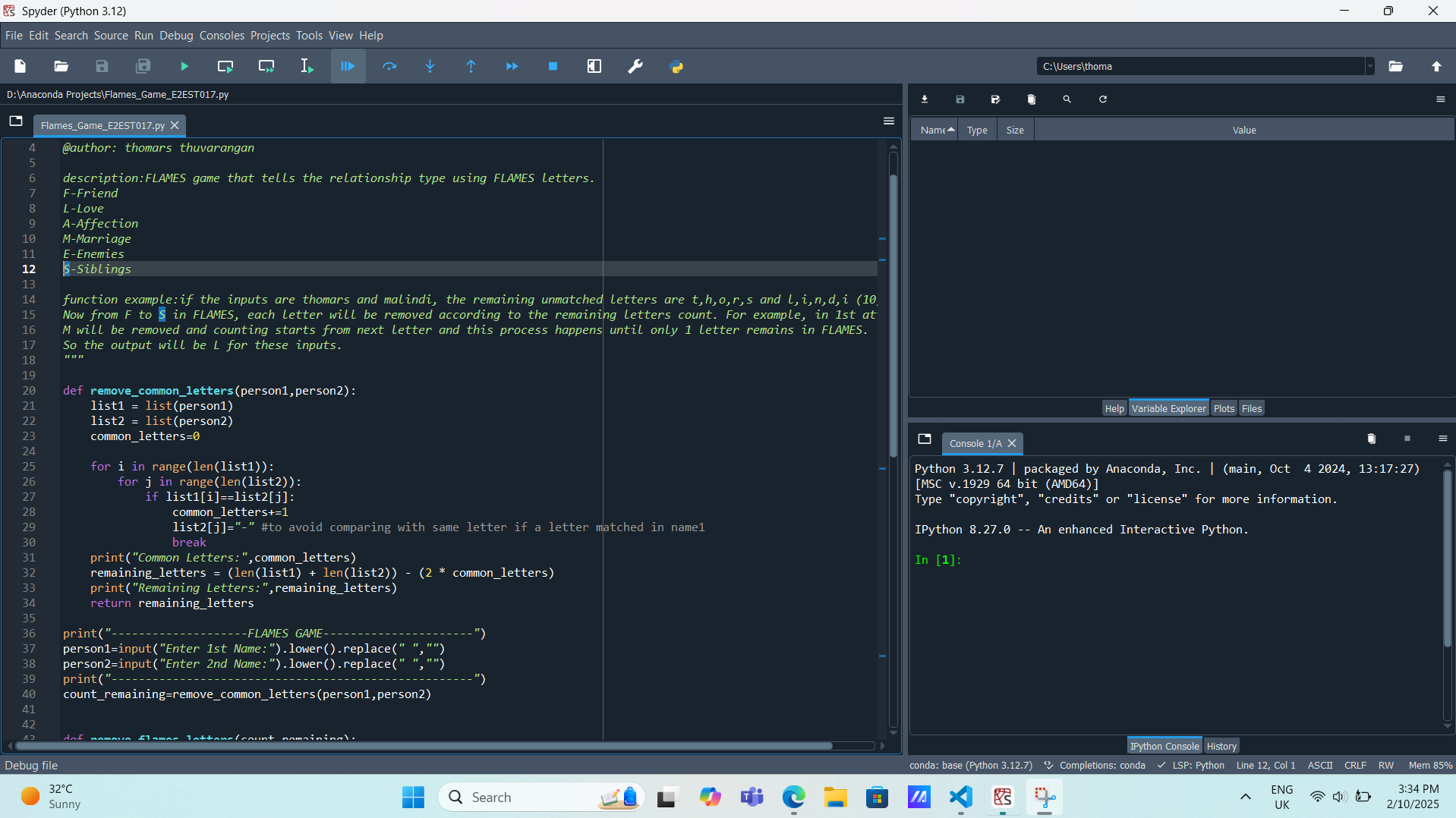Switch to History tab
This screenshot has width=1456, height=818.
[x=1221, y=747]
